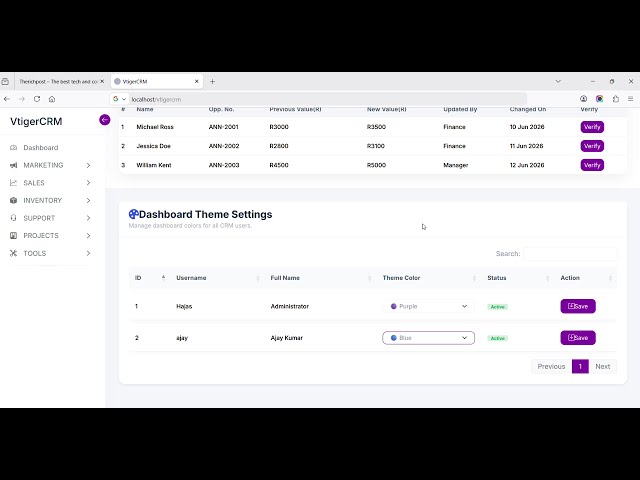Open MARKETING menu label
Screen dimensions: 640x480
[x=43, y=165]
